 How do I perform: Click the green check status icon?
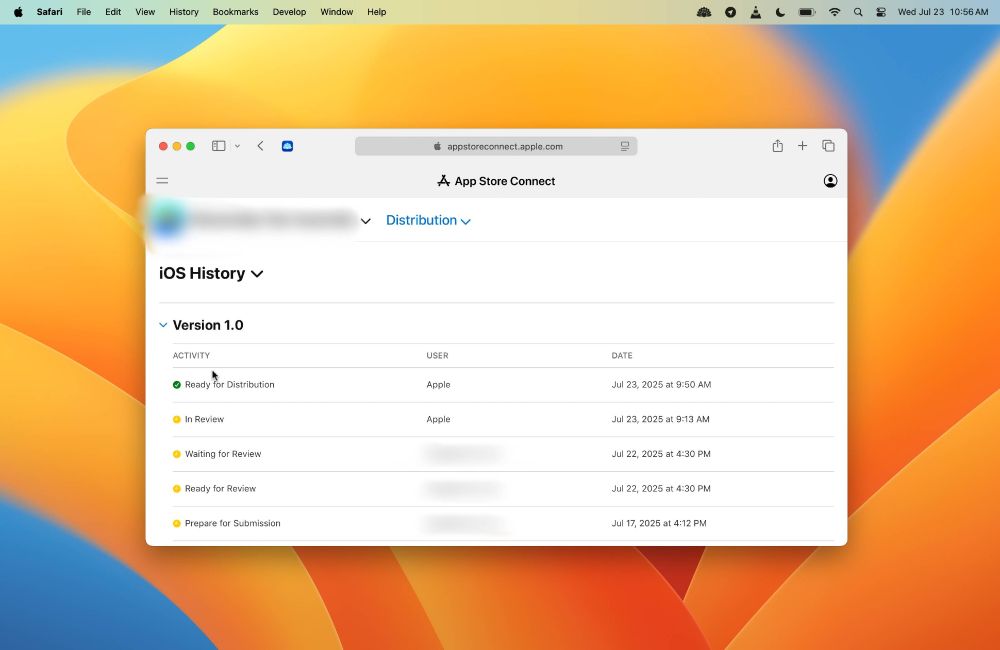point(177,385)
